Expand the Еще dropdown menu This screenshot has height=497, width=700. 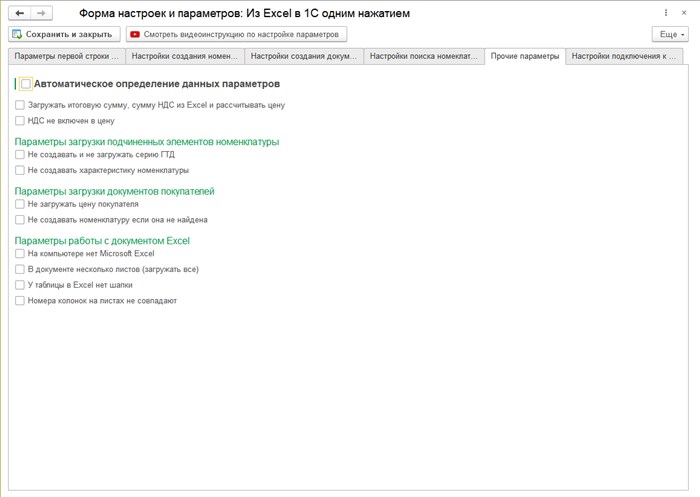pyautogui.click(x=670, y=34)
